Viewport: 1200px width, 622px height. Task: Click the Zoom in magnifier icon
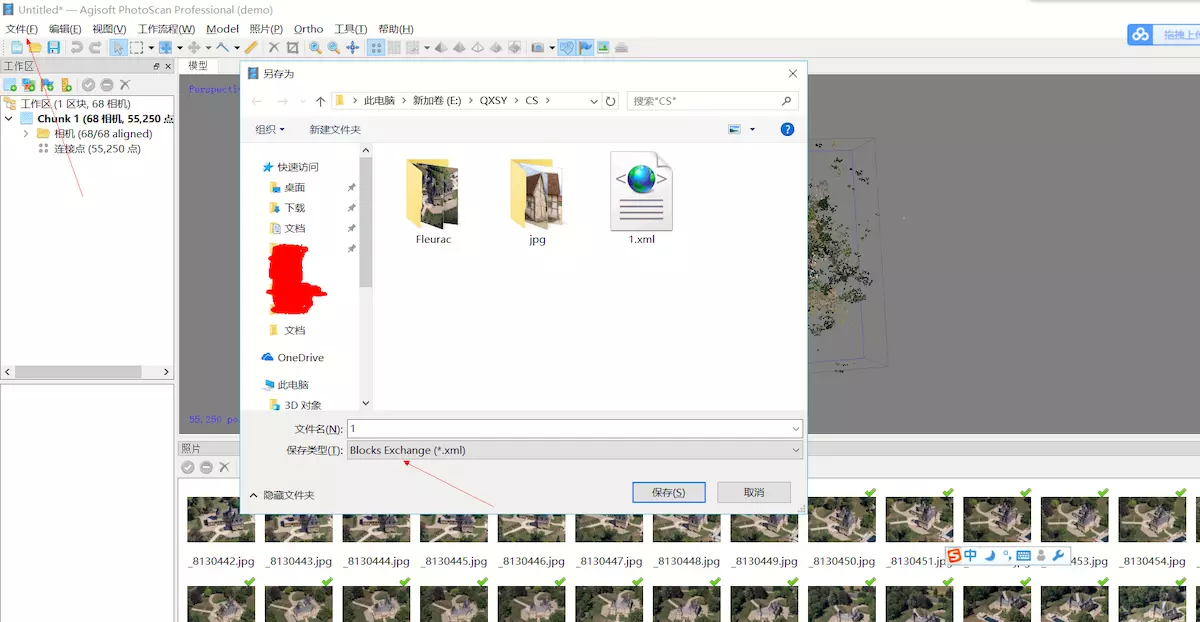tap(315, 48)
